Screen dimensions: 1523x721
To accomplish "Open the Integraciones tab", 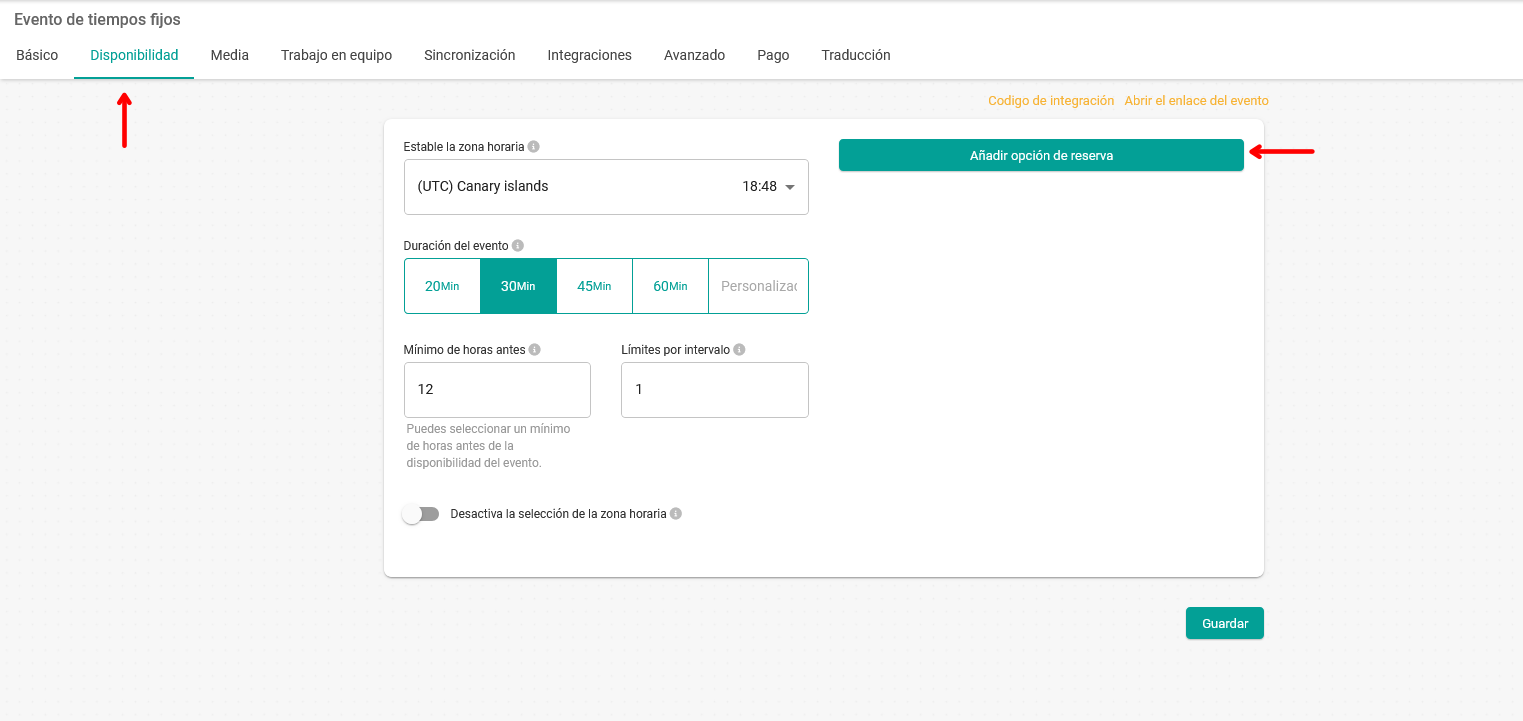I will pyautogui.click(x=589, y=55).
